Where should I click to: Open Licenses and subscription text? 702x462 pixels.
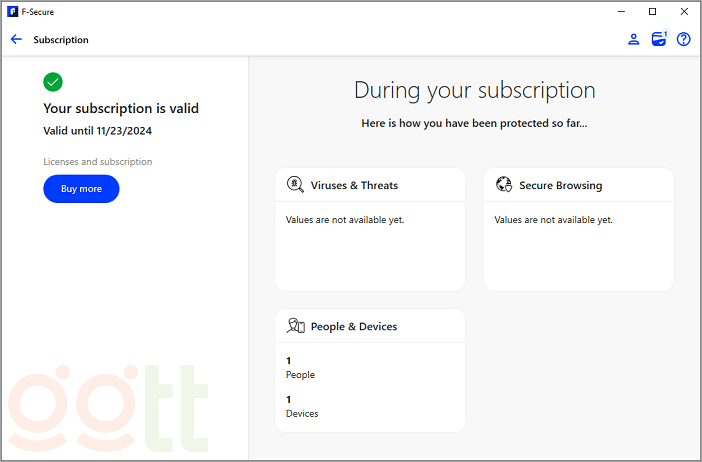pyautogui.click(x=98, y=161)
